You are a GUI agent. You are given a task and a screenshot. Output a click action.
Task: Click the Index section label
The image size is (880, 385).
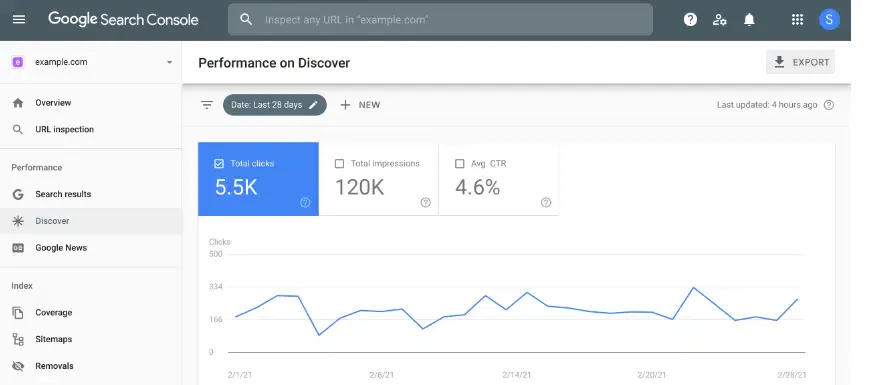[22, 286]
